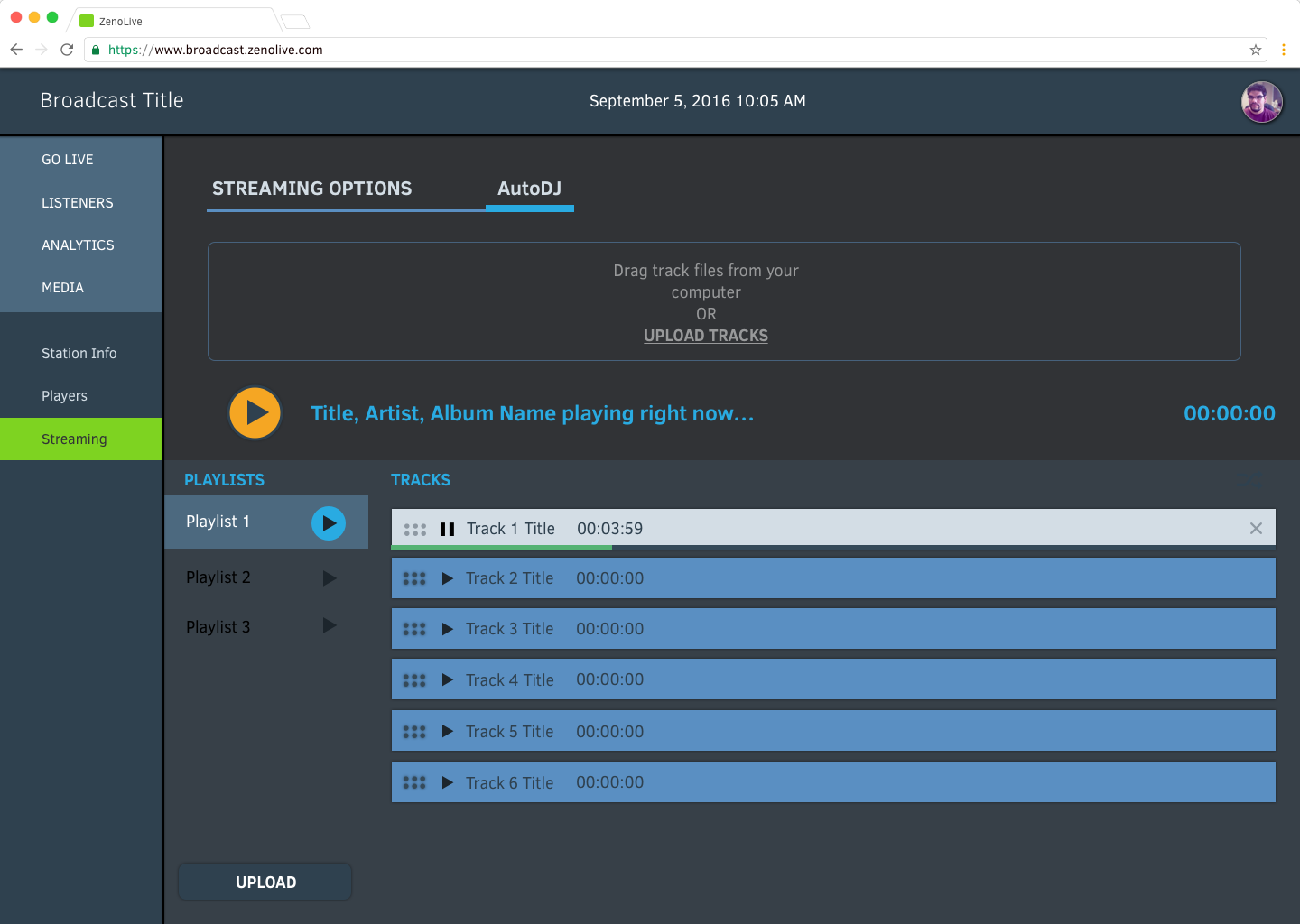This screenshot has width=1300, height=924.
Task: Click the drag handle of Track 5 Title
Action: pos(414,732)
